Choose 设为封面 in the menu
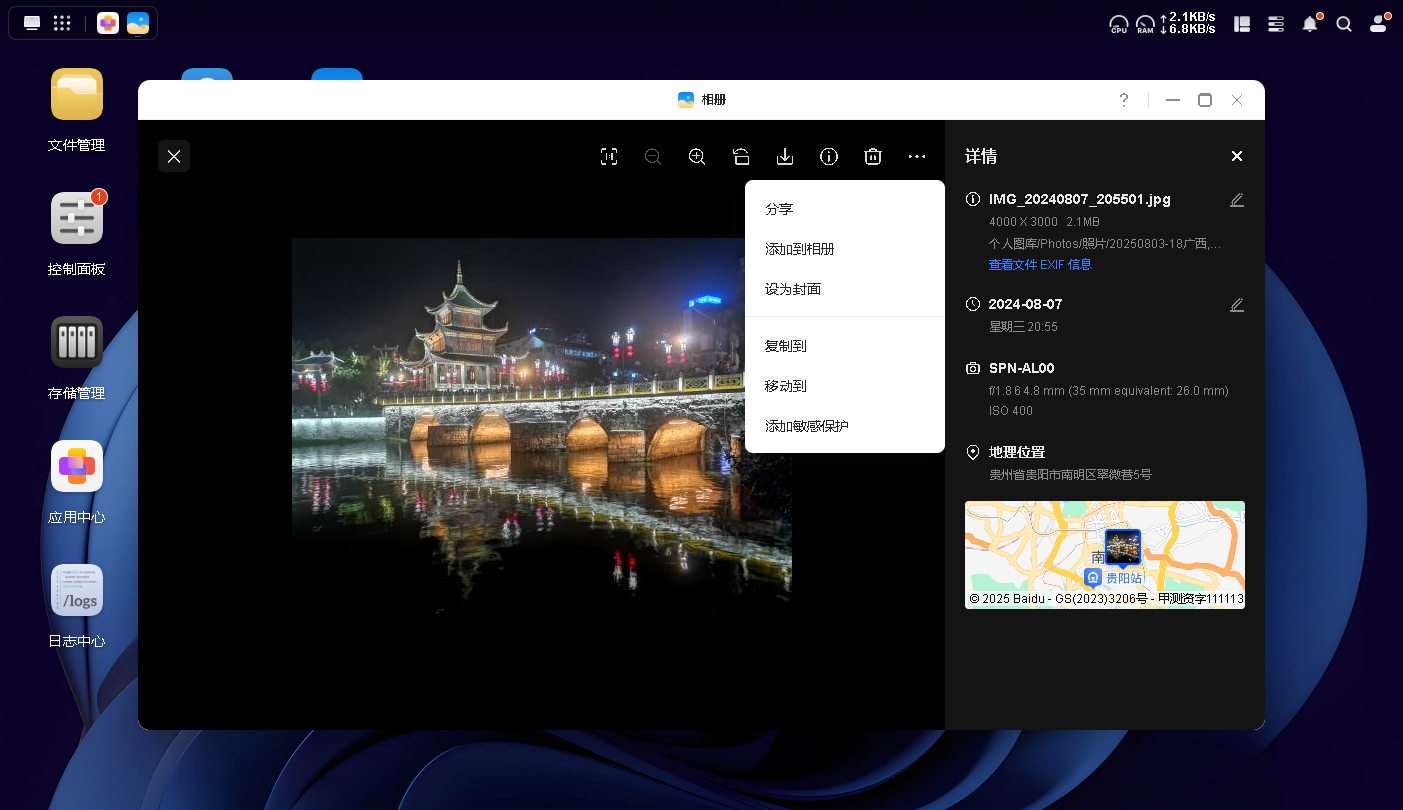 coord(845,289)
